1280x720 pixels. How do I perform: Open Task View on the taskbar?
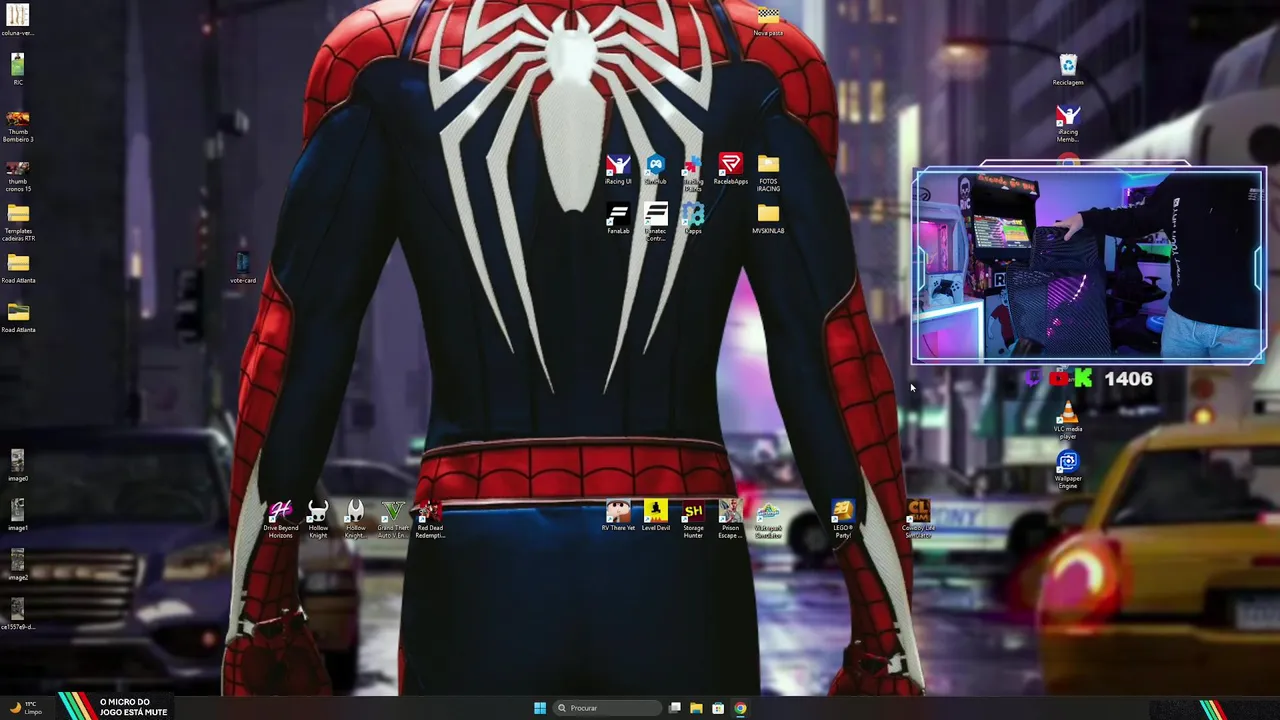[675, 708]
